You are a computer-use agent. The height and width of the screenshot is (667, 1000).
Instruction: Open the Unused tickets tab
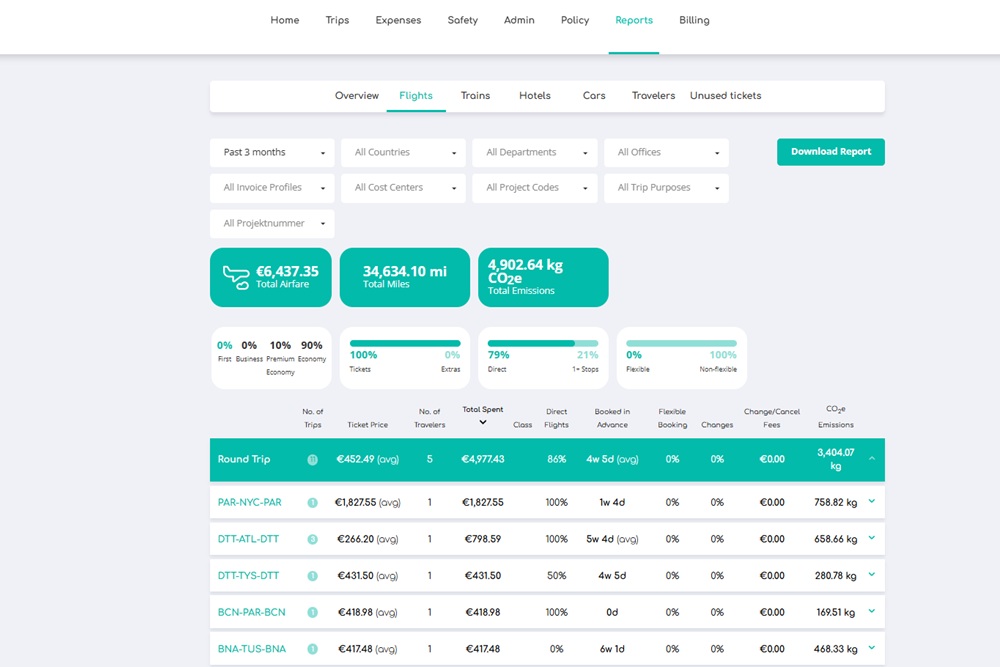725,96
